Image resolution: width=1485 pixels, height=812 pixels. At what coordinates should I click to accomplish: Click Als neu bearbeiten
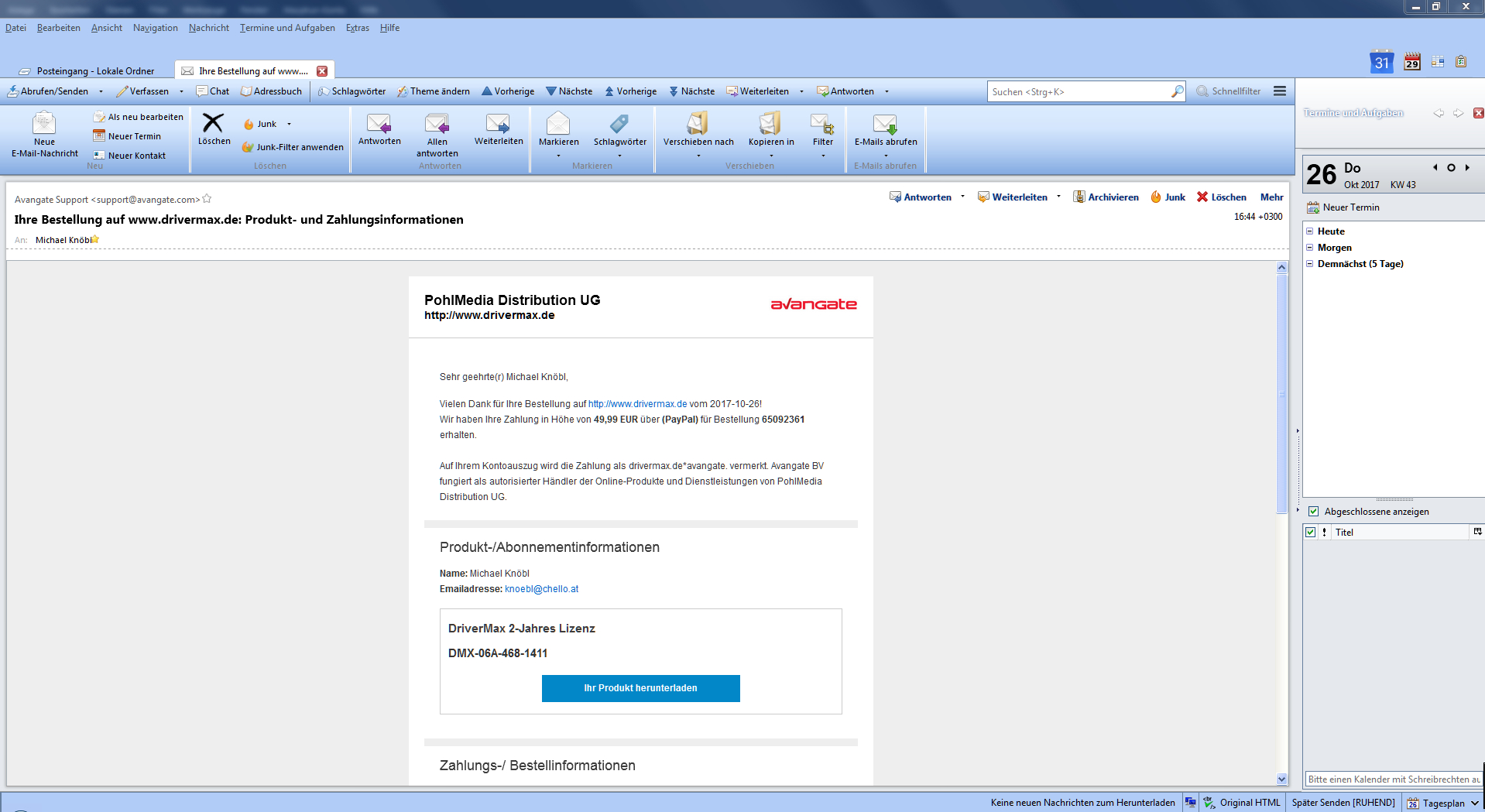click(139, 117)
